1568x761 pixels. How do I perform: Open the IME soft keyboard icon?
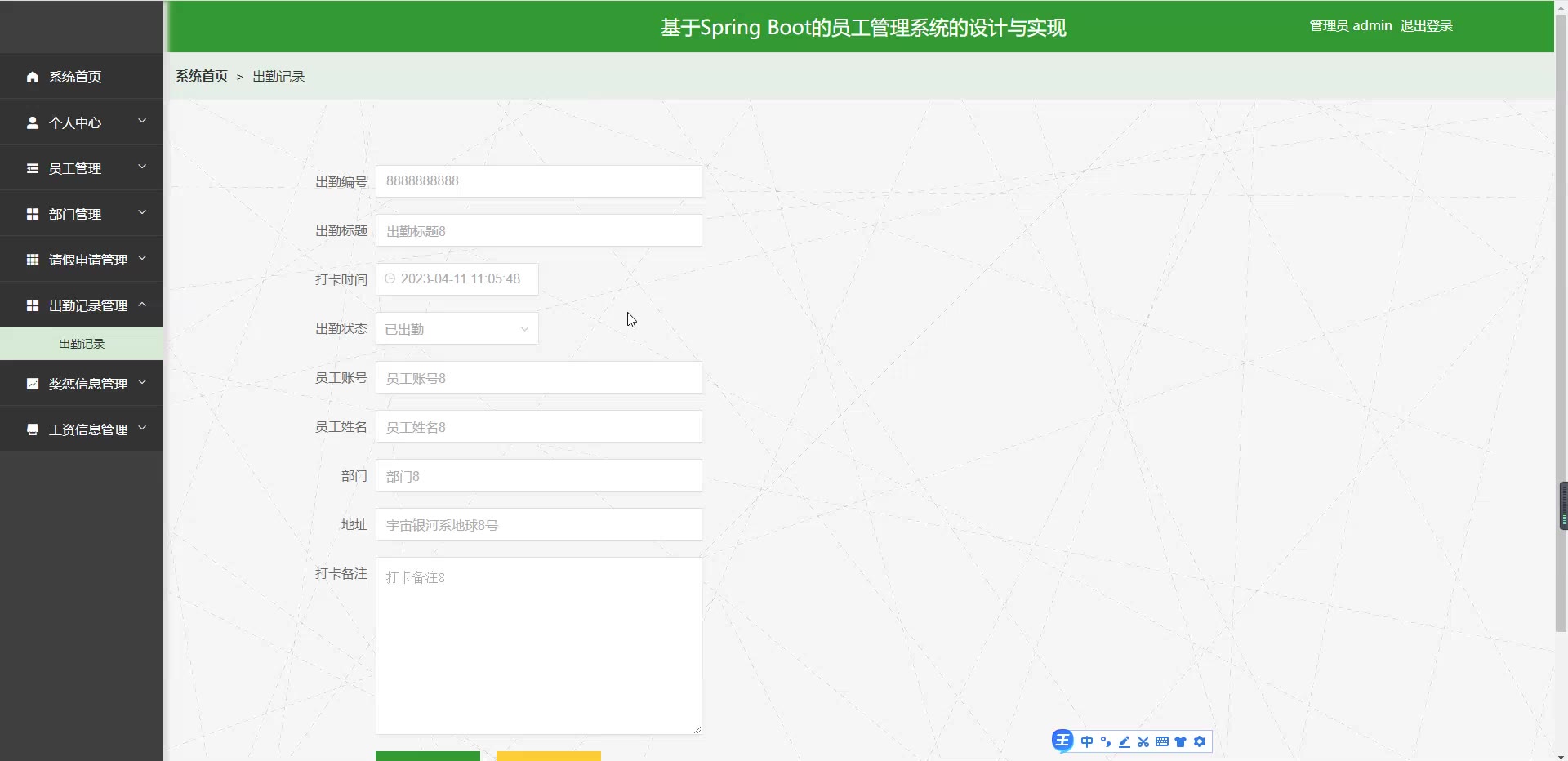[x=1162, y=741]
